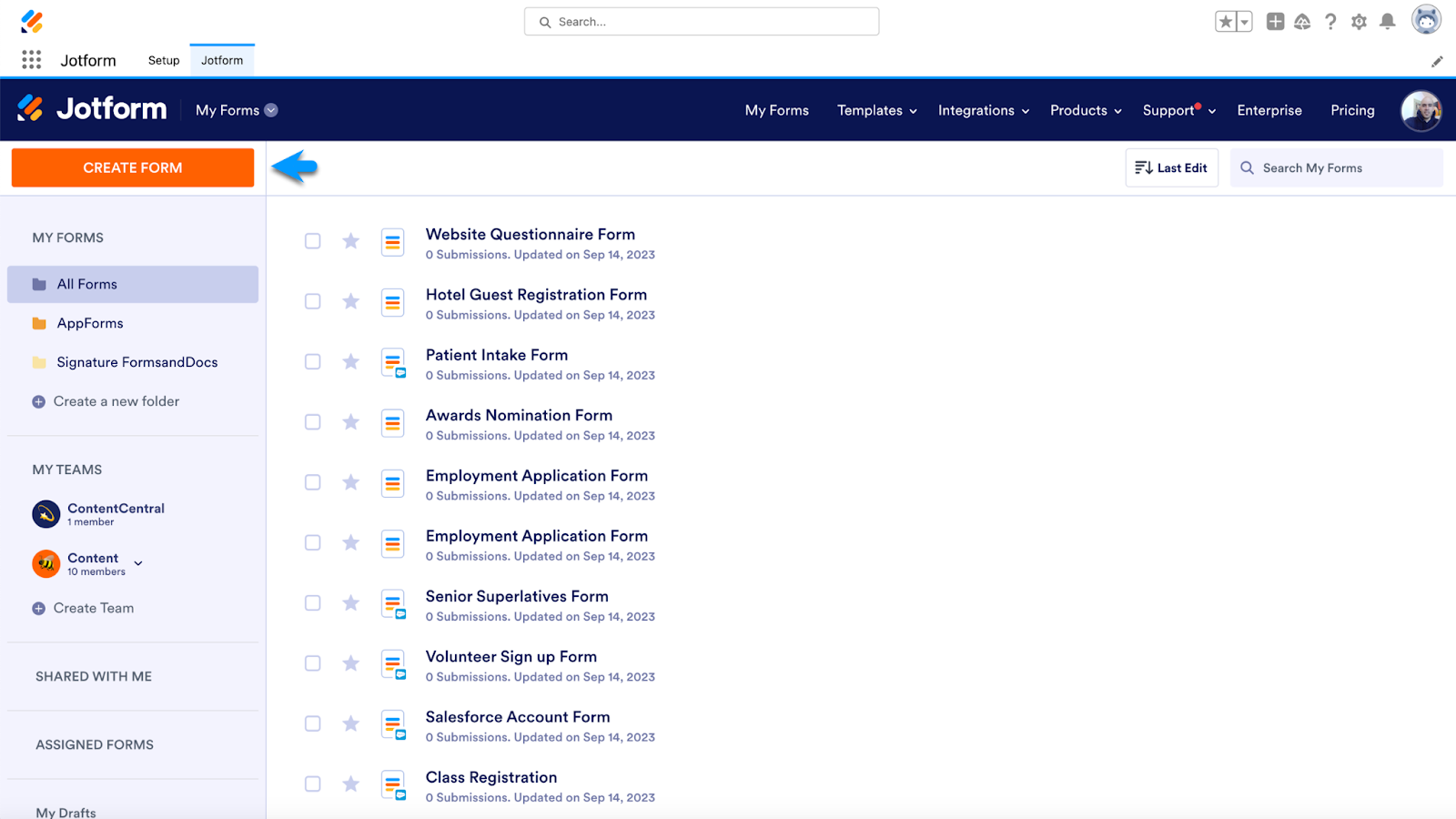Select the All Forms folder
This screenshot has height=819, width=1456.
[133, 284]
